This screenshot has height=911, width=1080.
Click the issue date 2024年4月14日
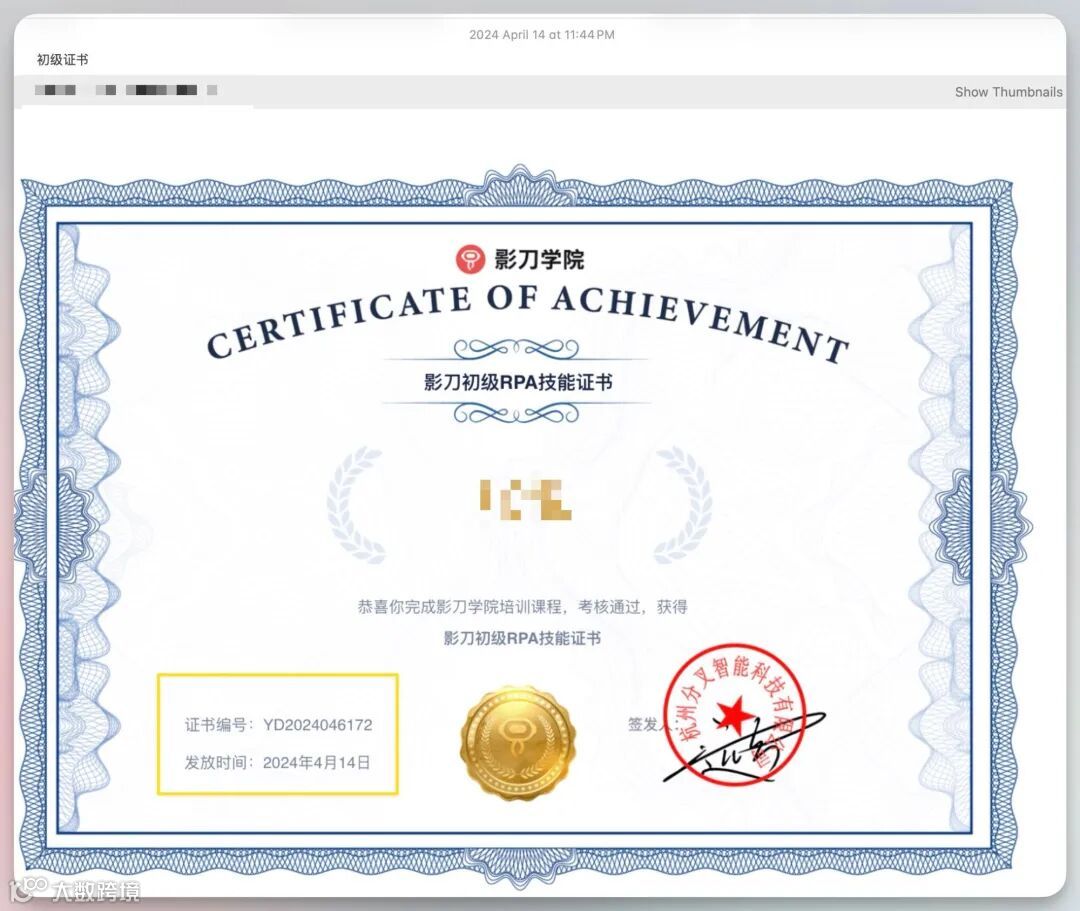[316, 762]
